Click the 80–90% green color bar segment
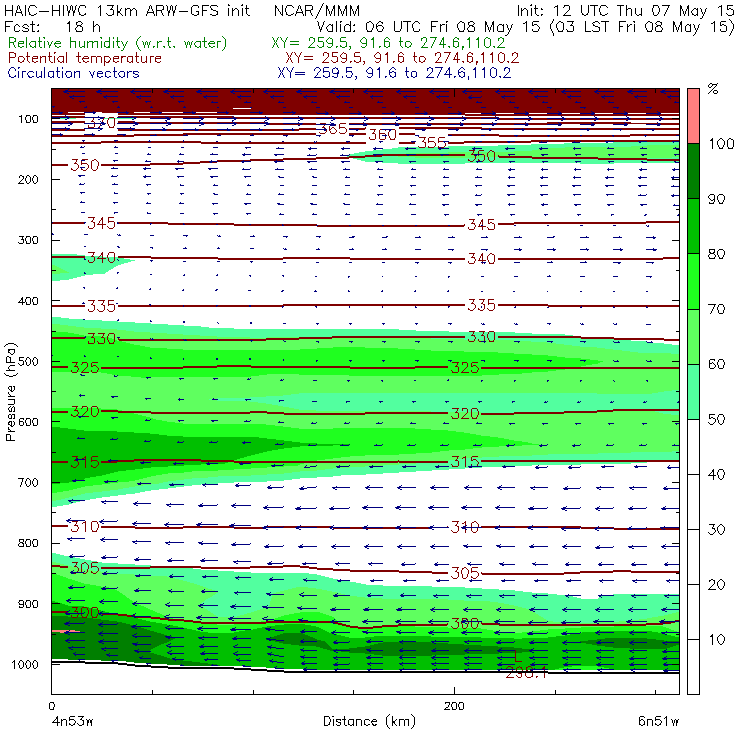 click(693, 226)
